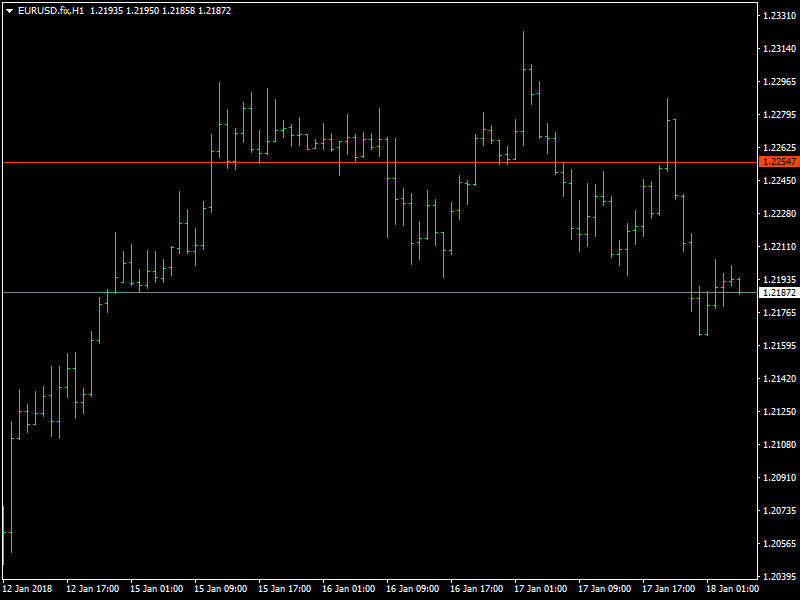Click the 1.21080 price scale value
This screenshot has height=600, width=800.
click(779, 444)
